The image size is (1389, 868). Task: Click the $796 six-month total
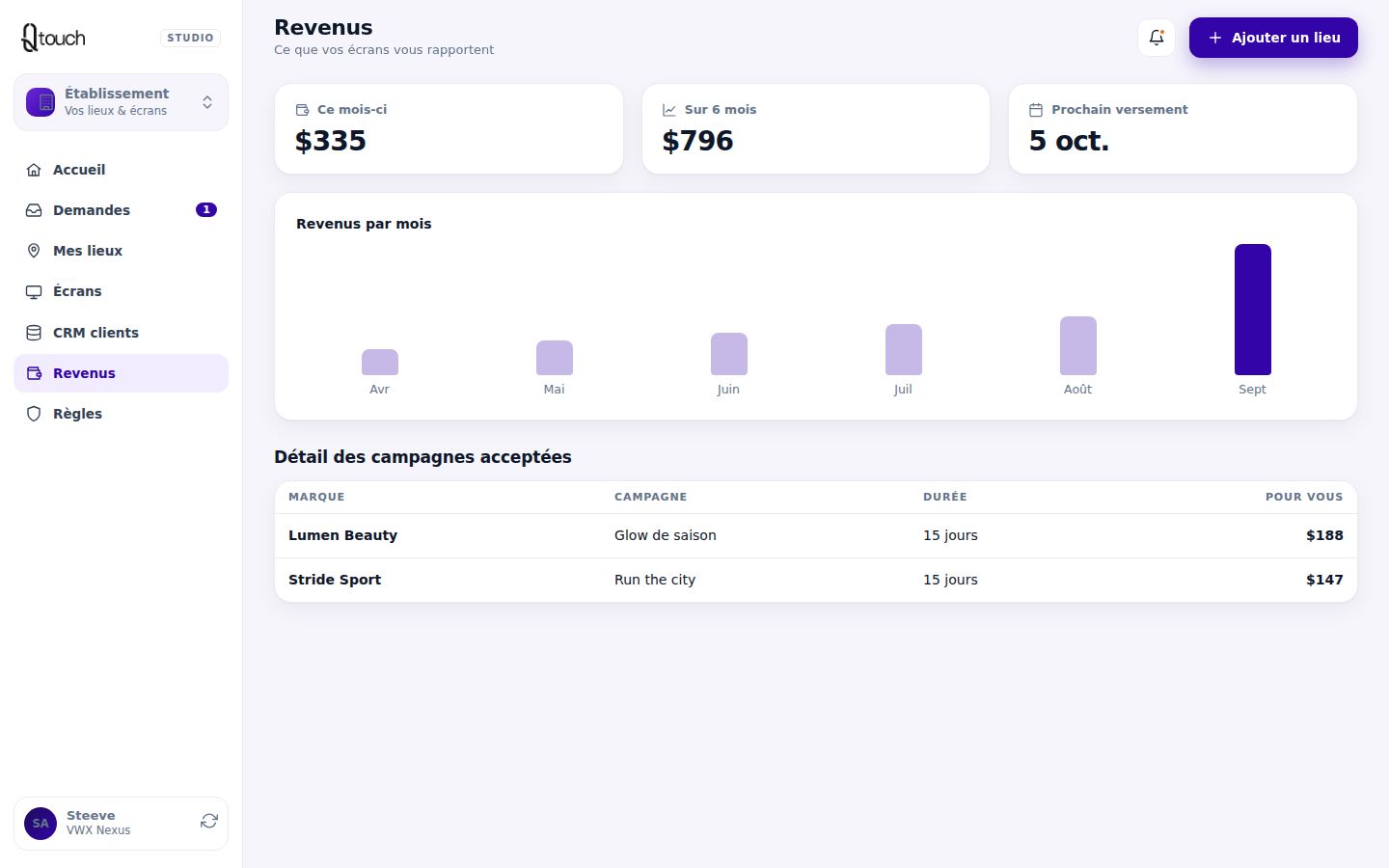[697, 141]
